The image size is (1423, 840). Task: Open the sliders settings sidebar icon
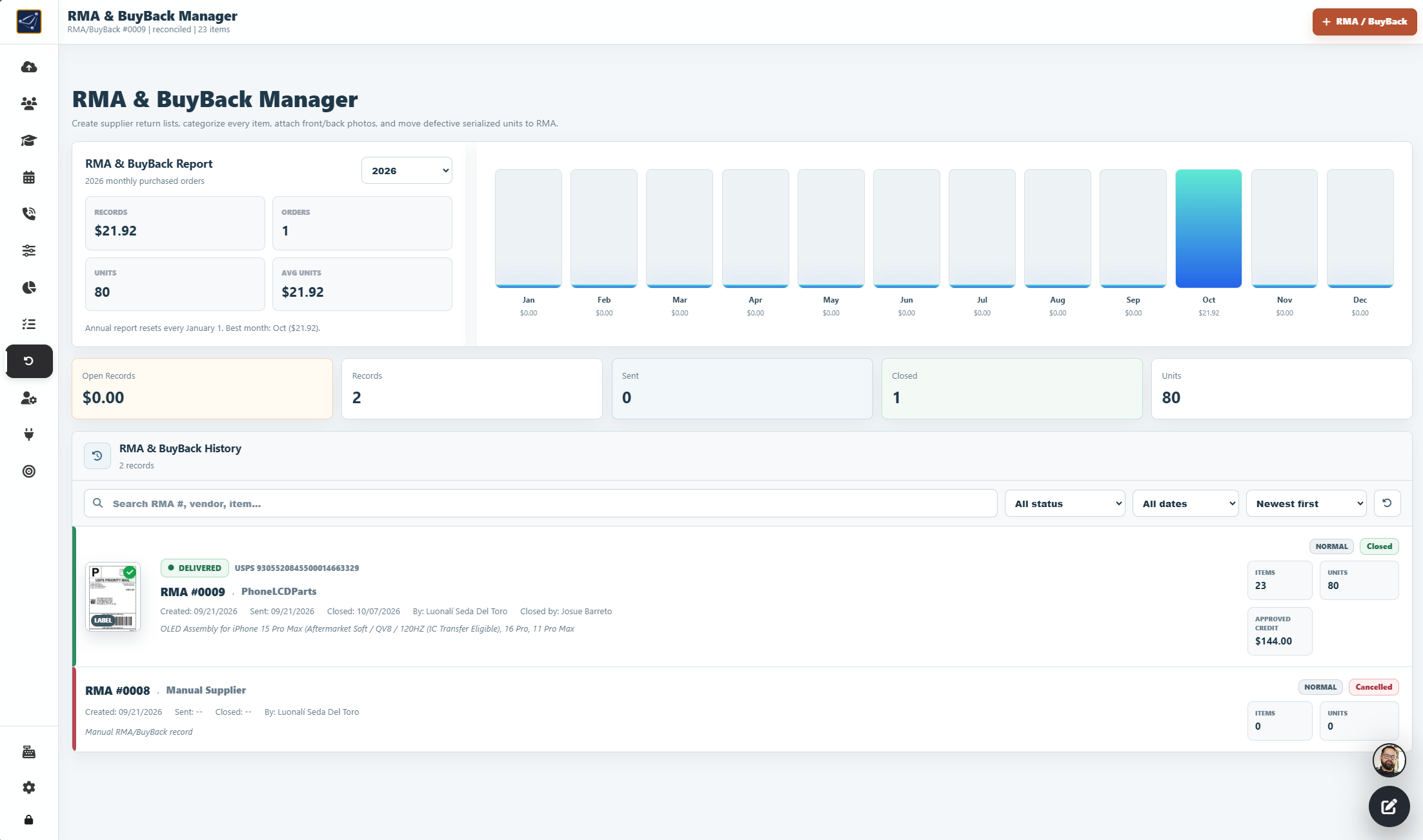(29, 250)
